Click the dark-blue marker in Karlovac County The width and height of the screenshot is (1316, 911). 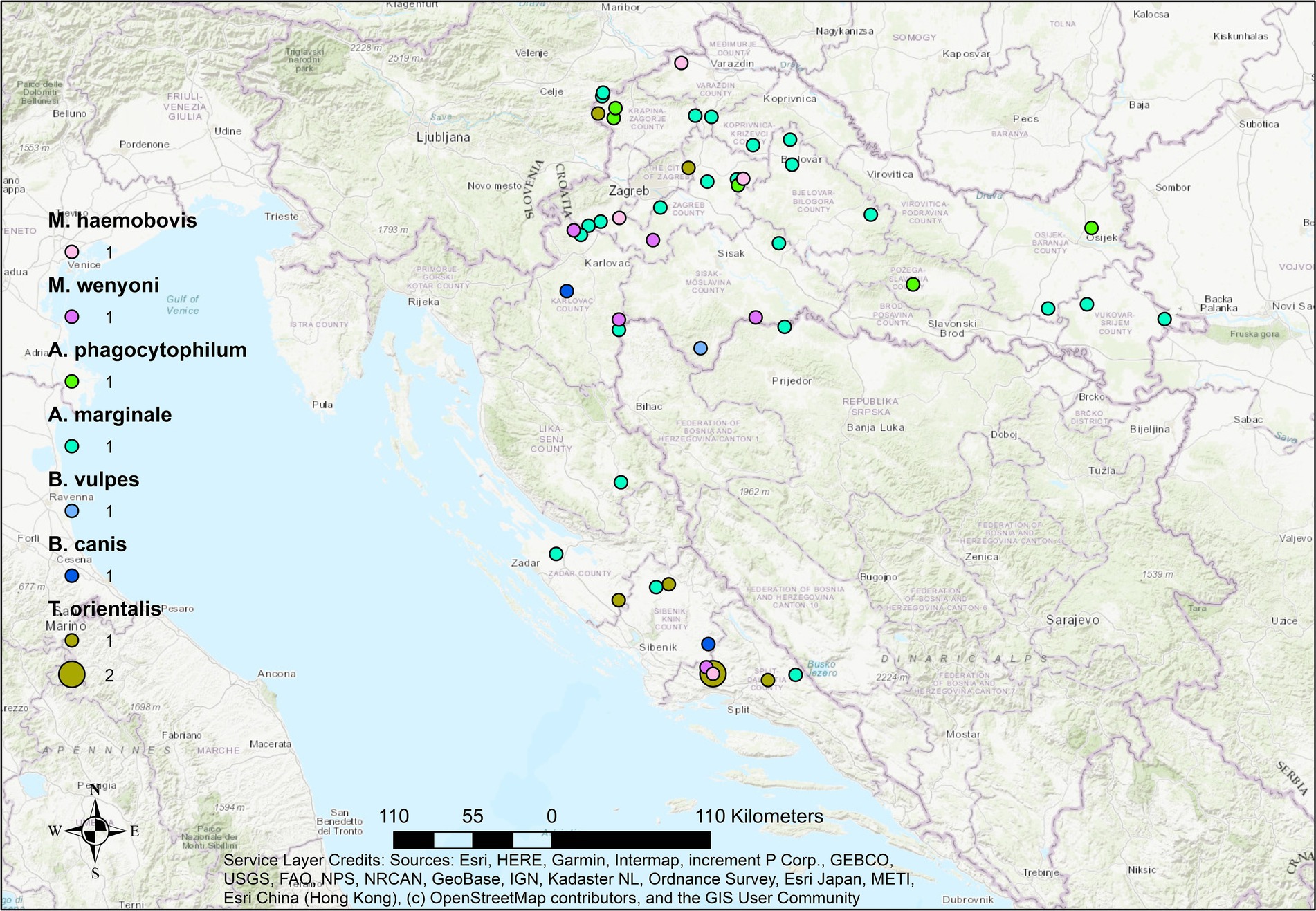[x=567, y=291]
